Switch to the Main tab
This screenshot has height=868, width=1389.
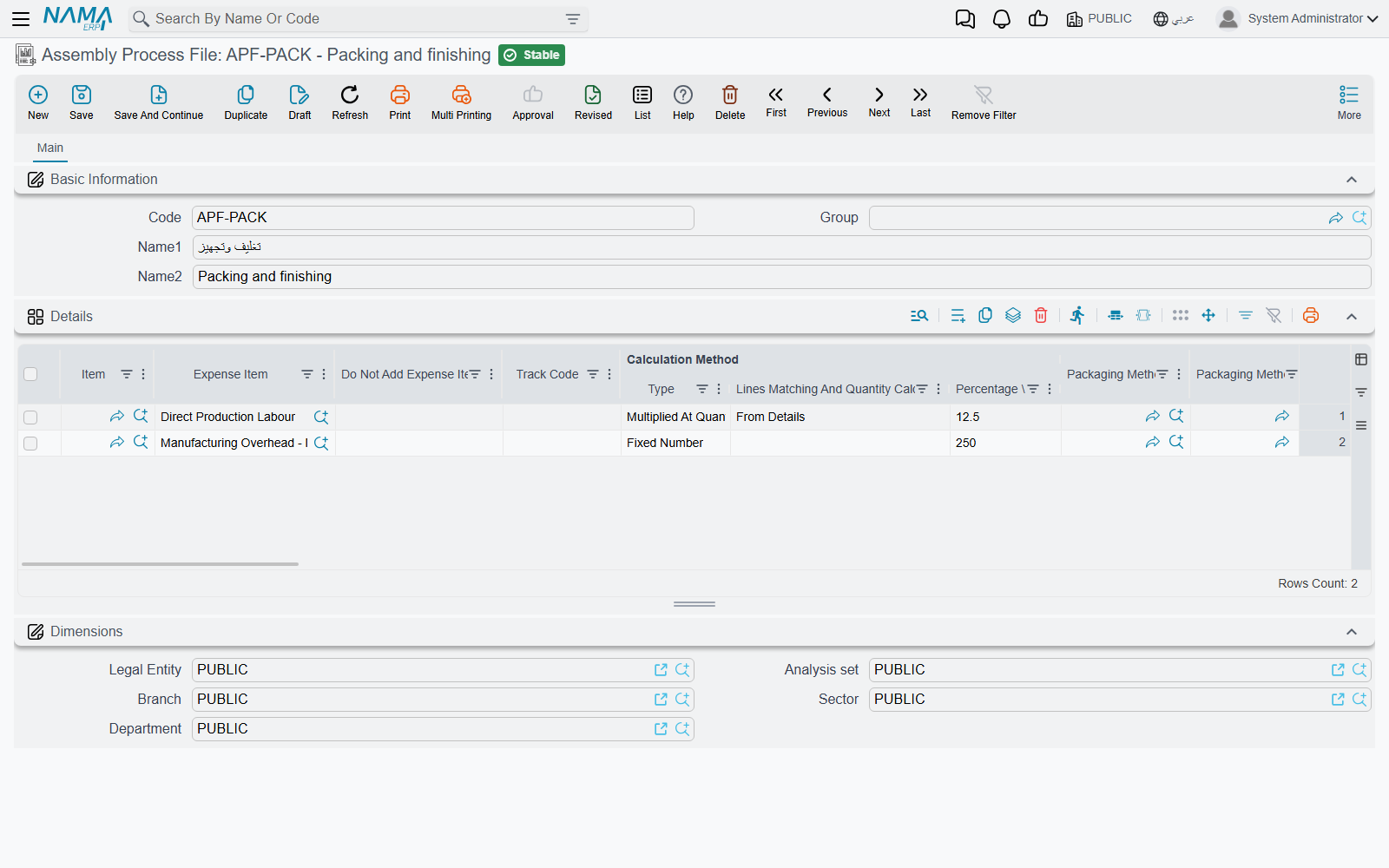tap(50, 148)
